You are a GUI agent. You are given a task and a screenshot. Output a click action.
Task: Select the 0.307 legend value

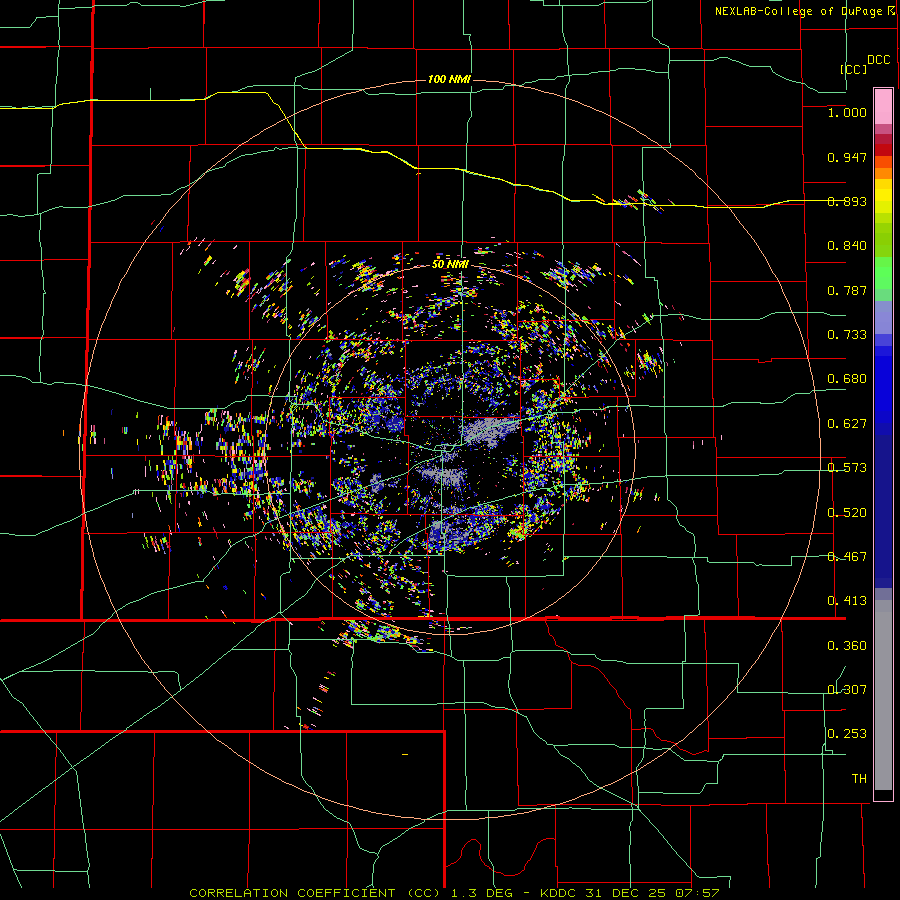[847, 689]
